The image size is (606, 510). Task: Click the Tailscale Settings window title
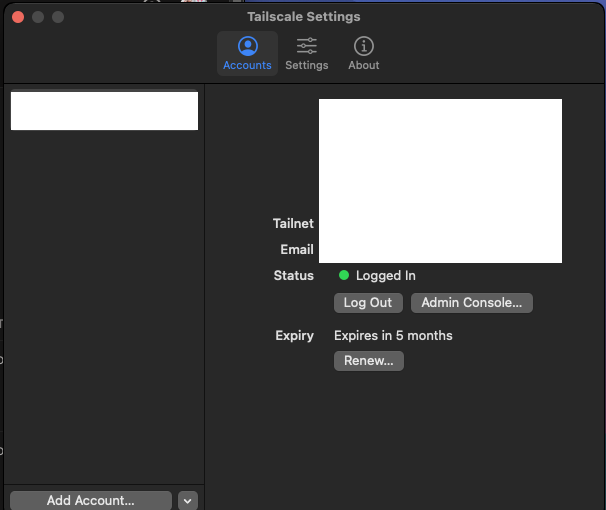click(x=304, y=17)
